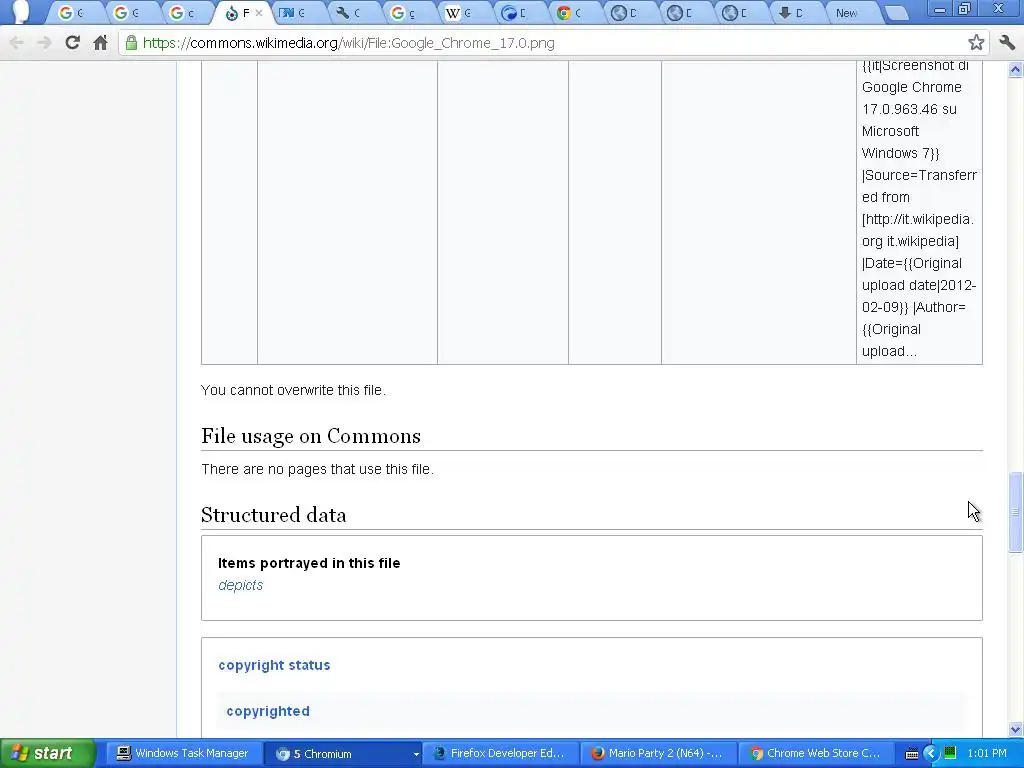The image size is (1024, 768).
Task: Switch to Chrome Web Store taskbar window
Action: (x=816, y=754)
